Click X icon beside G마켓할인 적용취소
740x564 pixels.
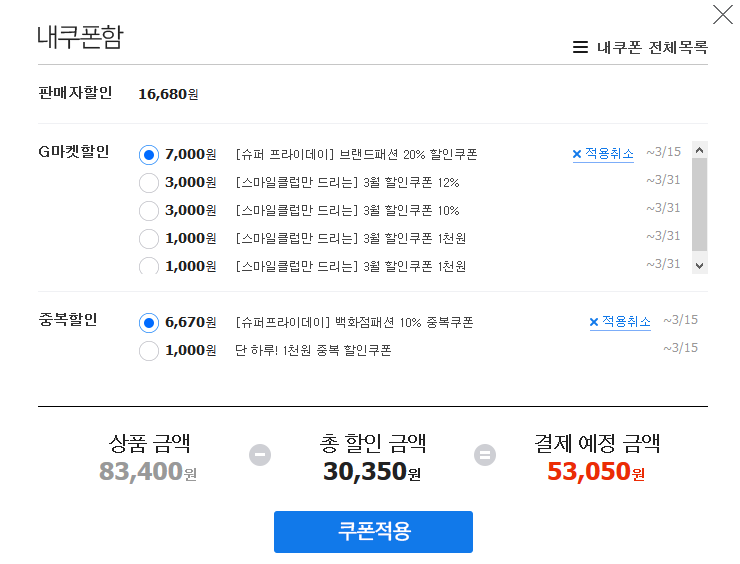577,154
